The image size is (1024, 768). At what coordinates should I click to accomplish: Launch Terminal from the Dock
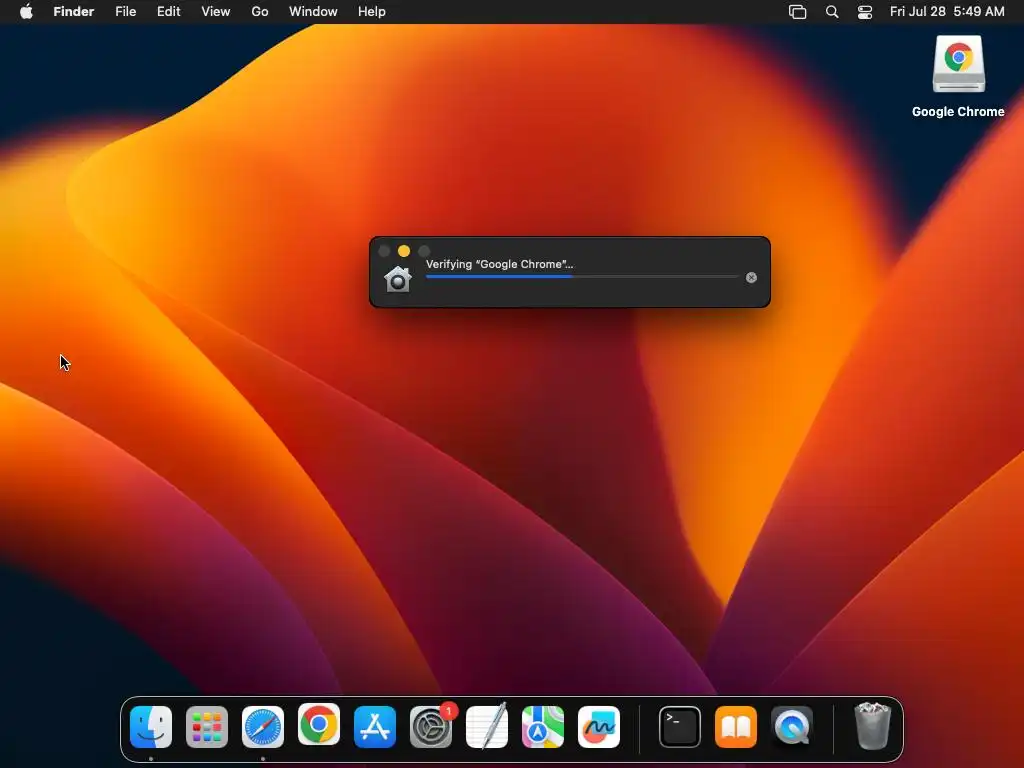(x=680, y=727)
